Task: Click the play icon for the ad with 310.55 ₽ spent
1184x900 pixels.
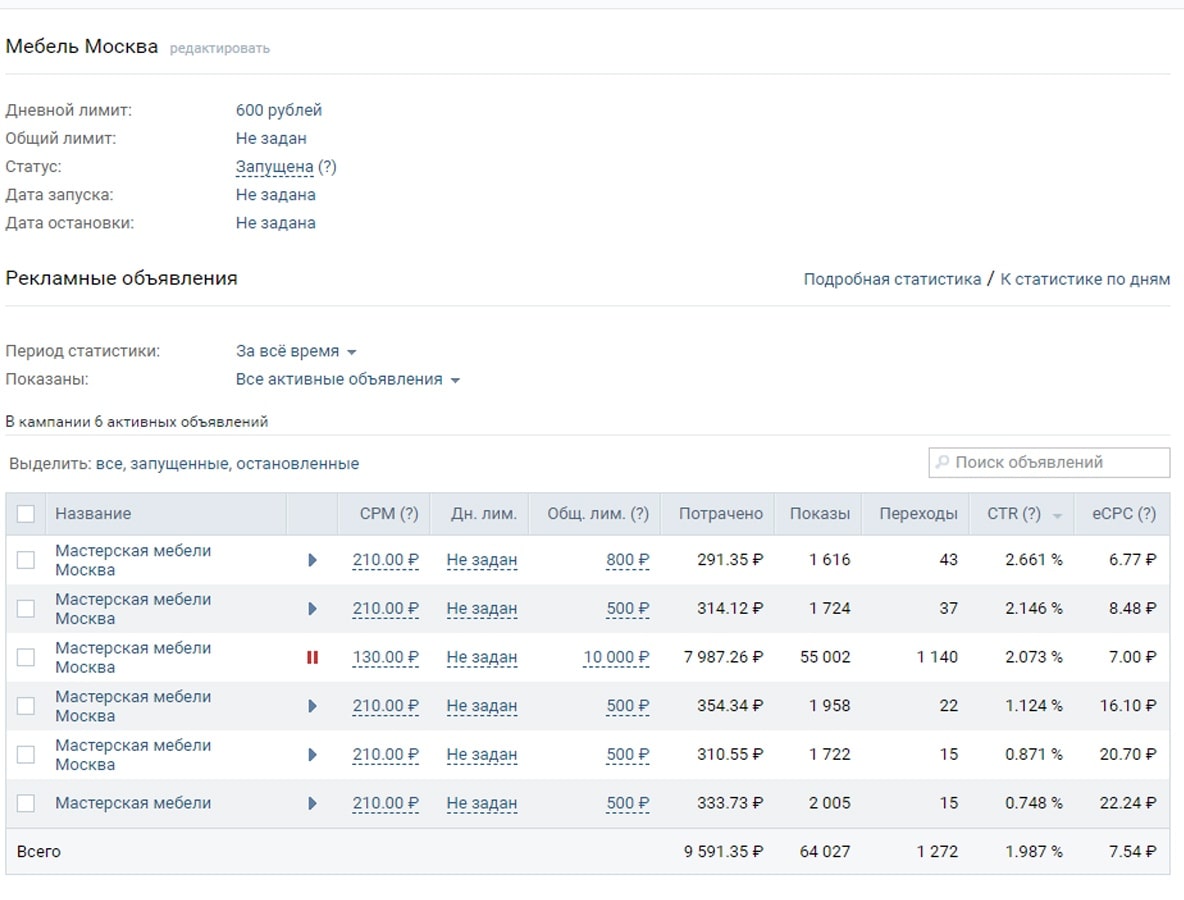Action: pyautogui.click(x=312, y=755)
